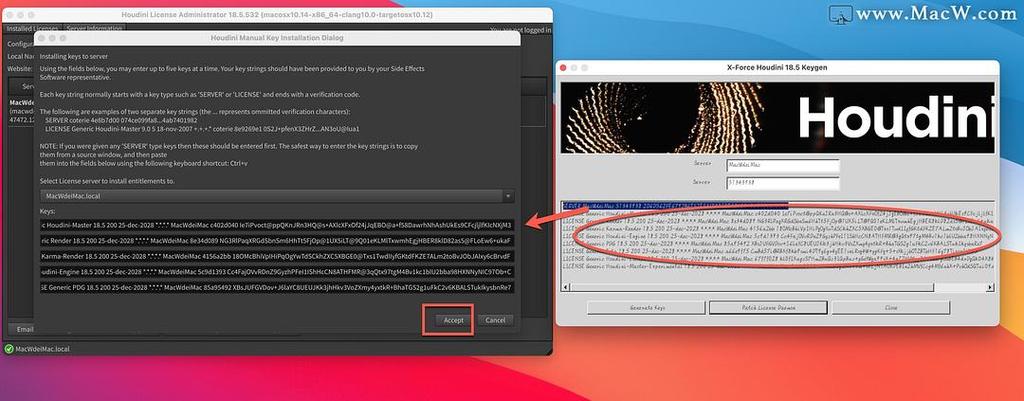Switch to the Server Information tab
This screenshot has height=401, width=1024.
pos(95,29)
